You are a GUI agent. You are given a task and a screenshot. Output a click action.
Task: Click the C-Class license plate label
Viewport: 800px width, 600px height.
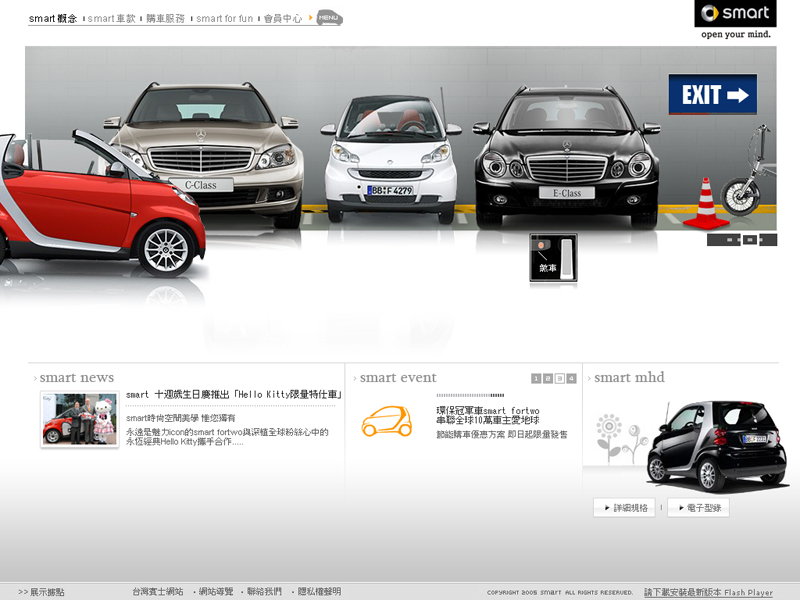pyautogui.click(x=201, y=185)
